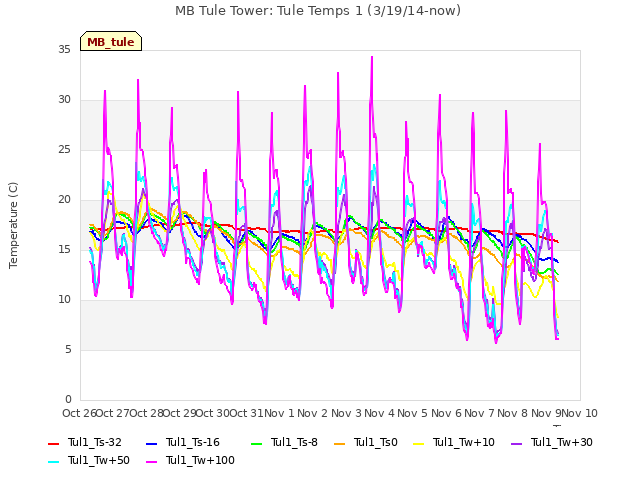Click the MB_tule label box
This screenshot has height=480, width=640.
coord(111,41)
